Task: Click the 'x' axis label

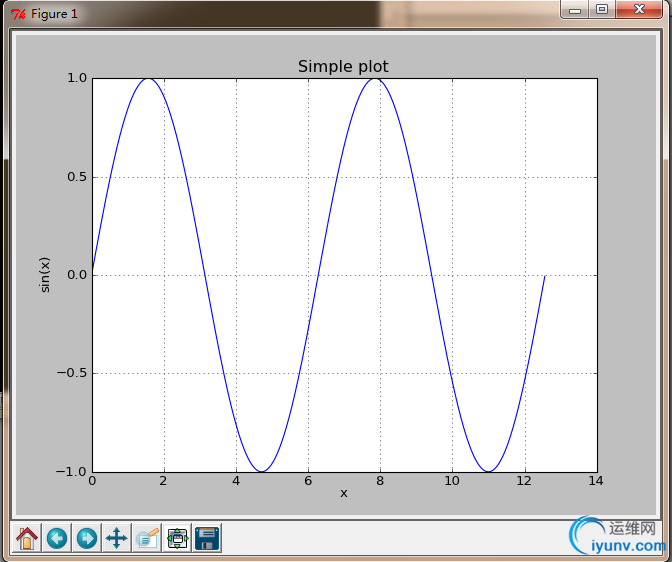Action: point(344,493)
